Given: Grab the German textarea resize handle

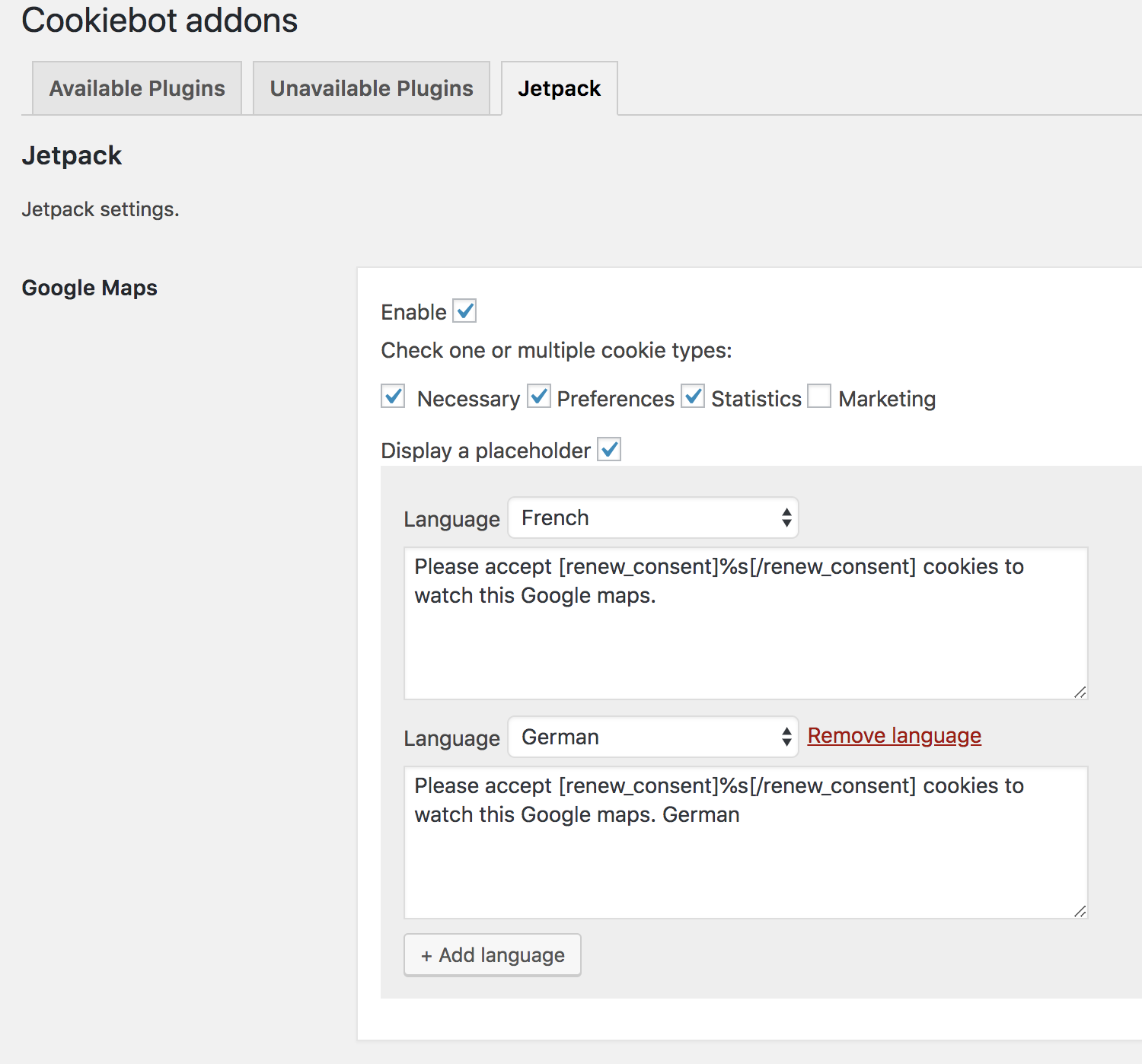Looking at the screenshot, I should [1080, 911].
